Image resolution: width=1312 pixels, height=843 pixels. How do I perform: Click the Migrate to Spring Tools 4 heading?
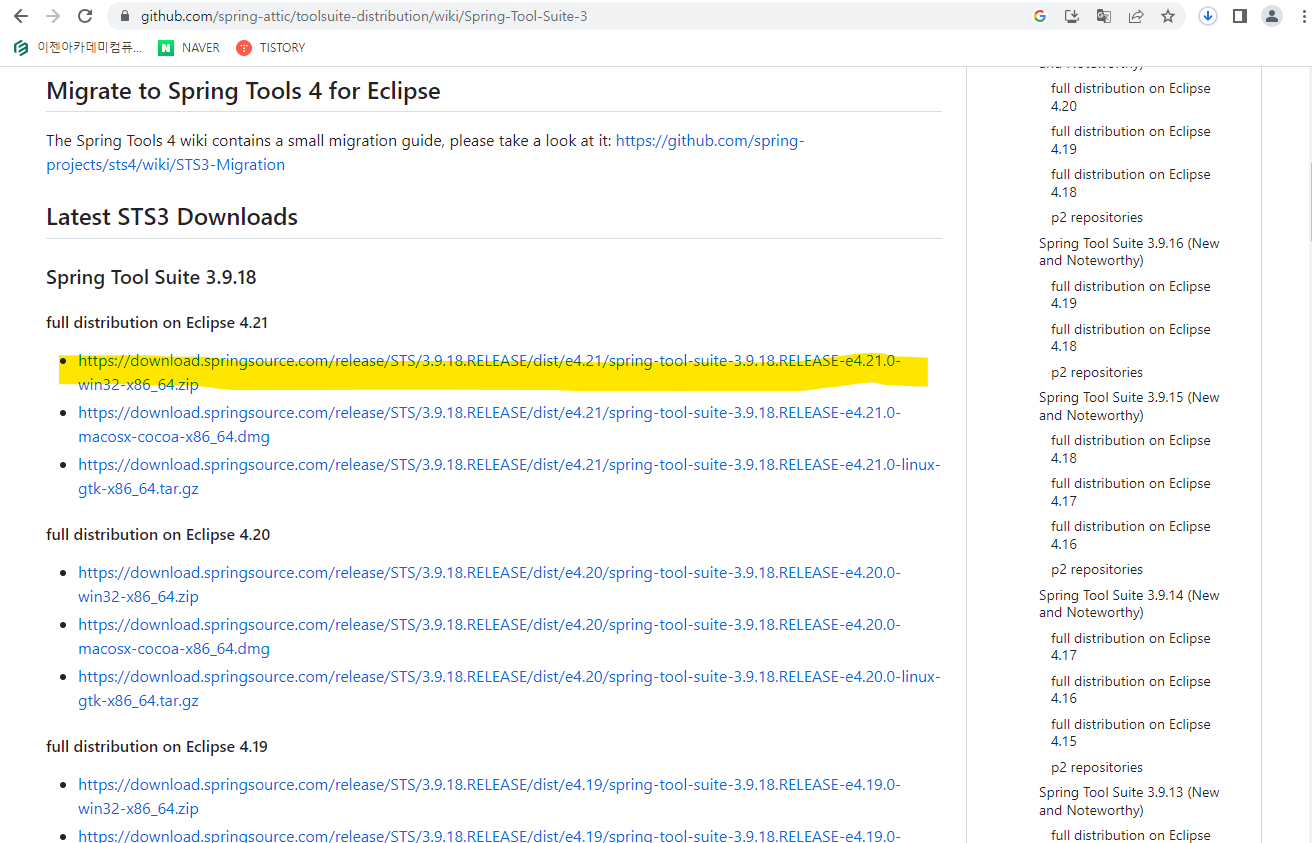243,91
